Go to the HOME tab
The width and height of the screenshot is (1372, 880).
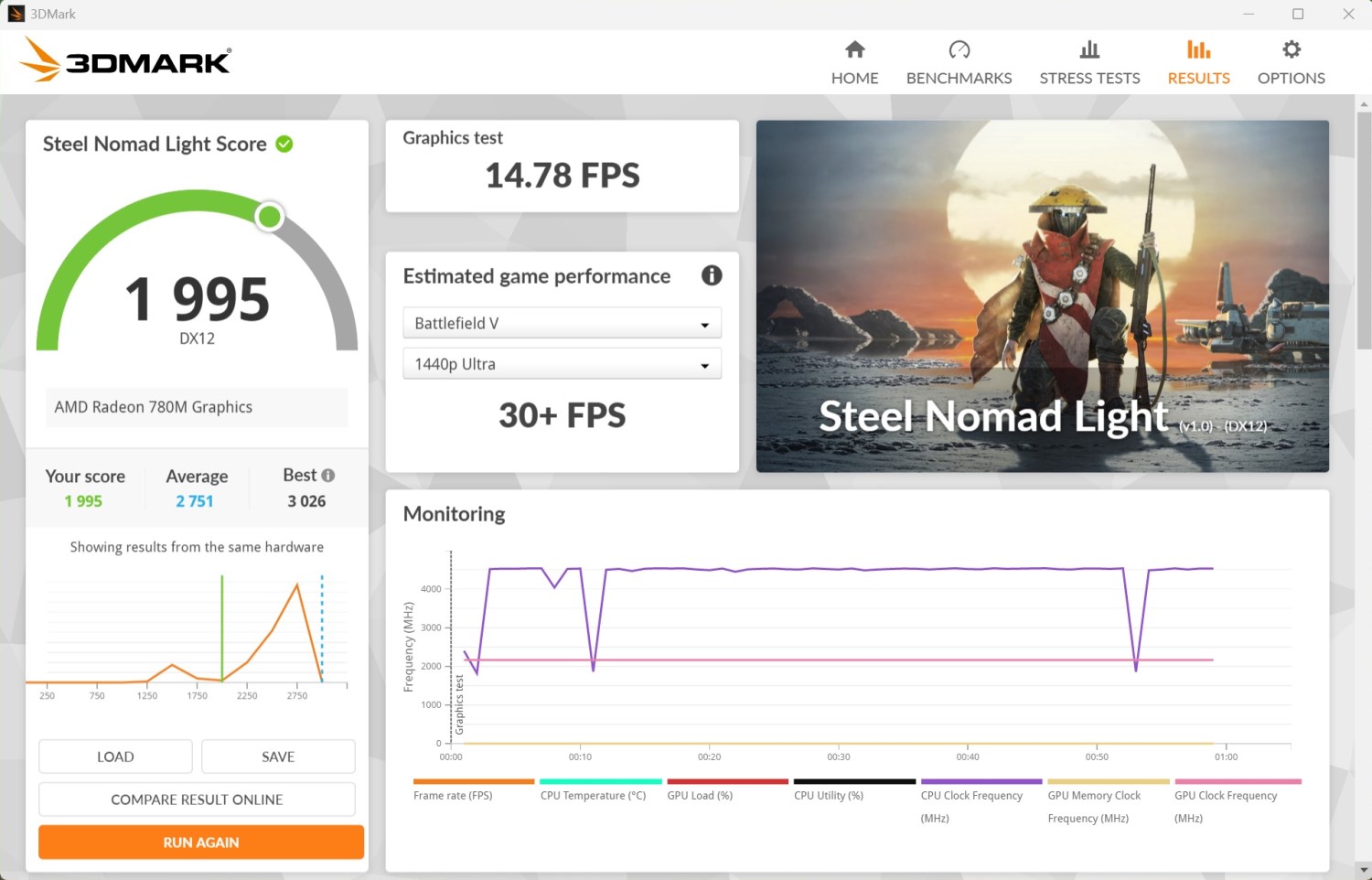pyautogui.click(x=854, y=78)
